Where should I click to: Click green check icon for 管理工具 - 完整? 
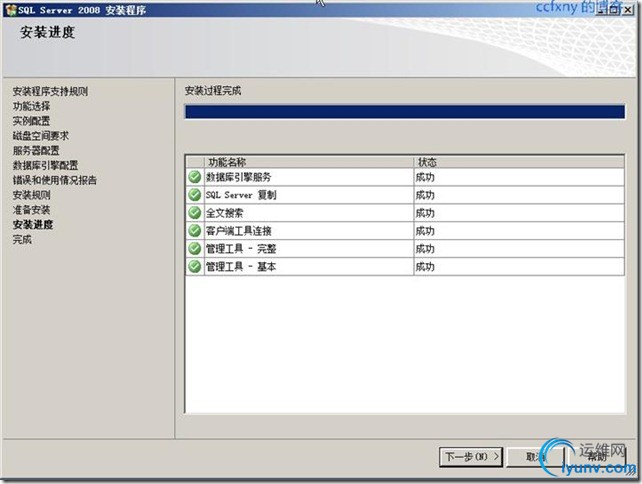tap(194, 249)
